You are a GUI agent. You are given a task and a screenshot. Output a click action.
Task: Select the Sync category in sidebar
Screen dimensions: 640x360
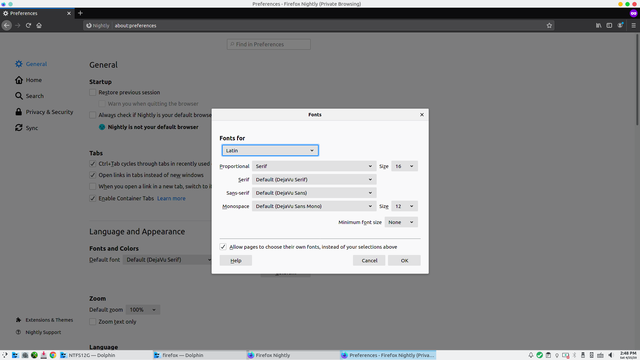pyautogui.click(x=27, y=128)
